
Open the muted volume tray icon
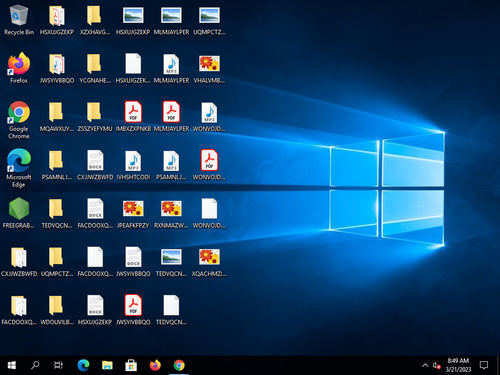pyautogui.click(x=437, y=365)
